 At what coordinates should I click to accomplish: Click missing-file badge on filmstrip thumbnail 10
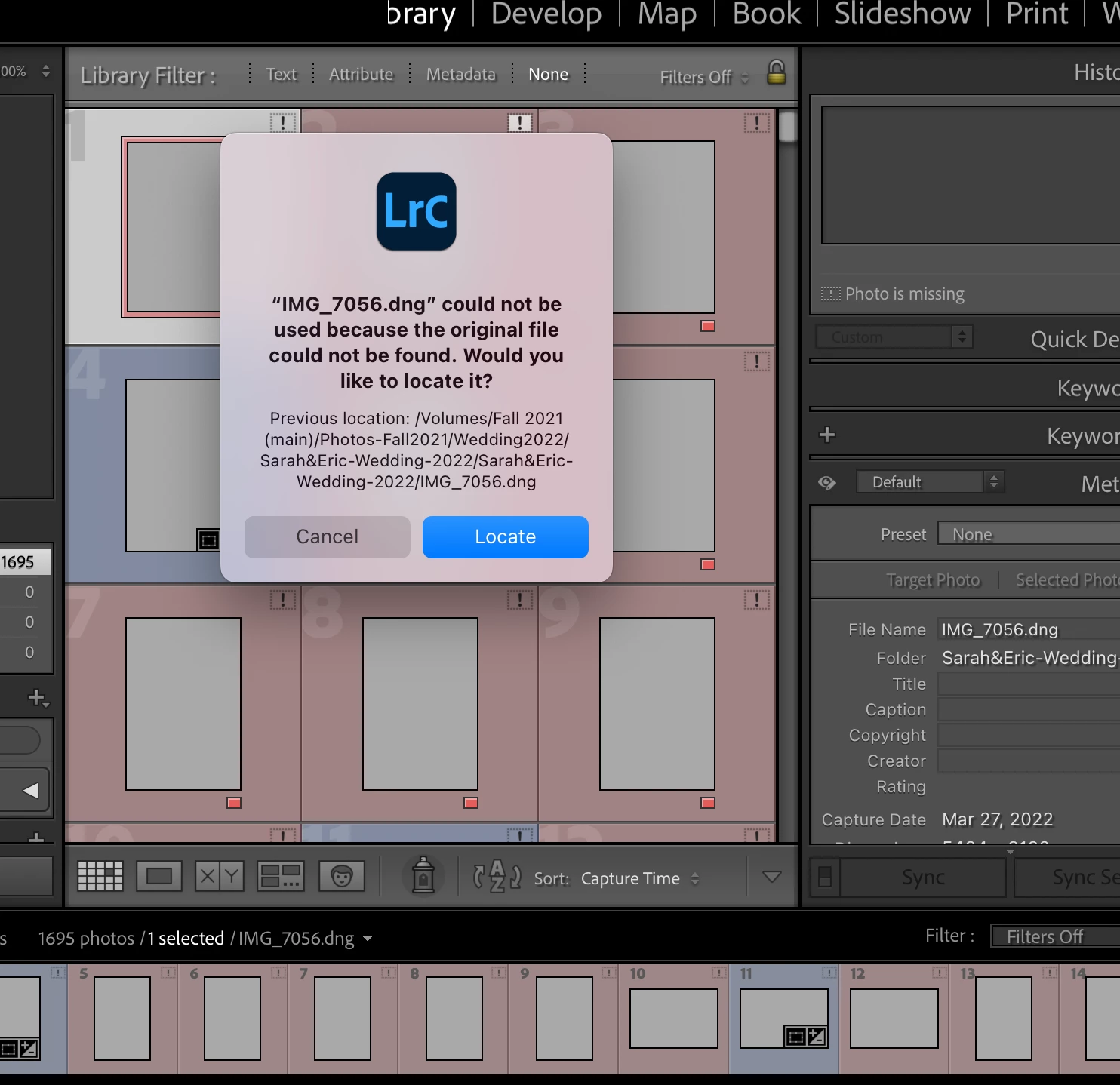(x=719, y=973)
